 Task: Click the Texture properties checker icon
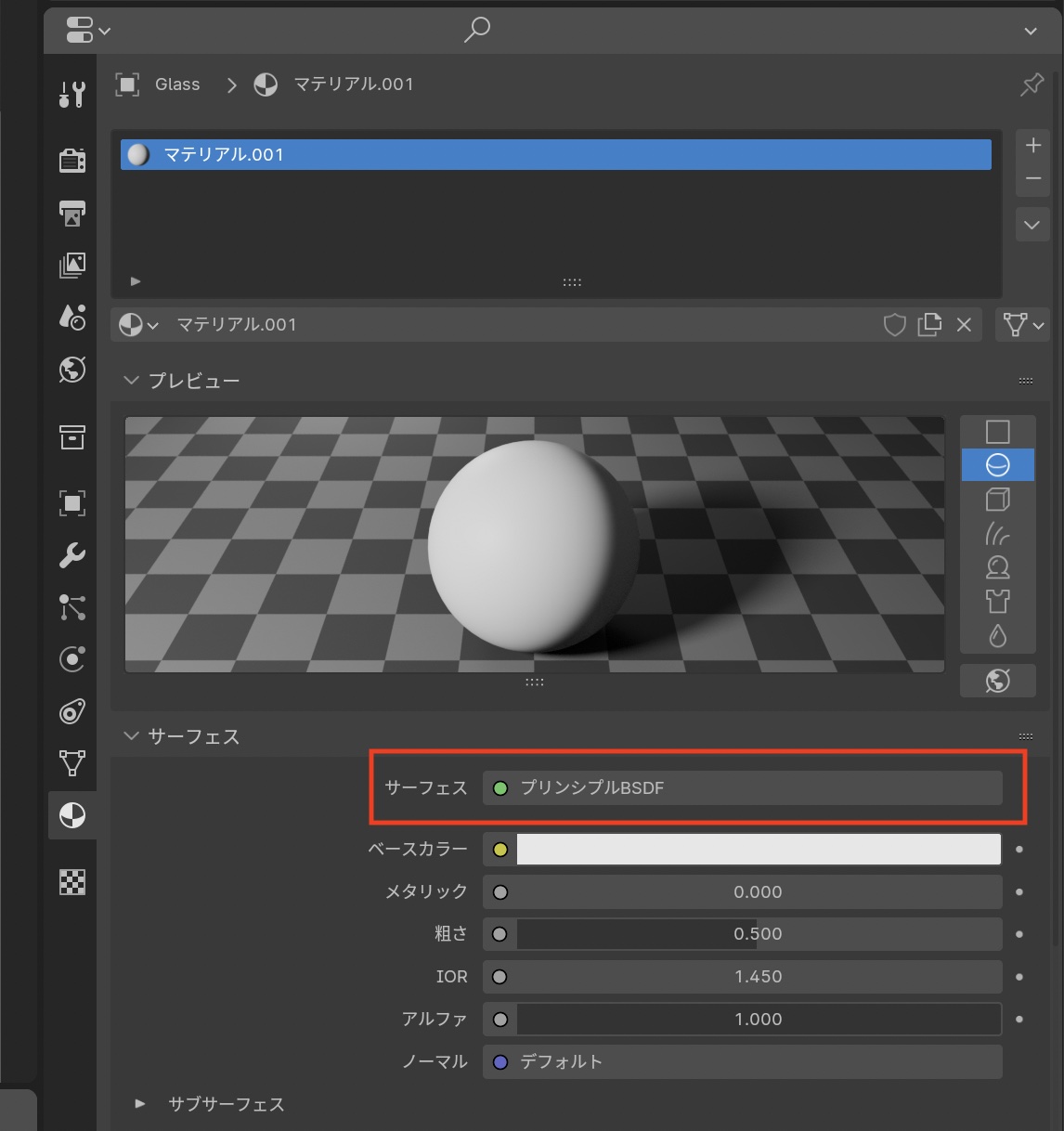point(71,882)
